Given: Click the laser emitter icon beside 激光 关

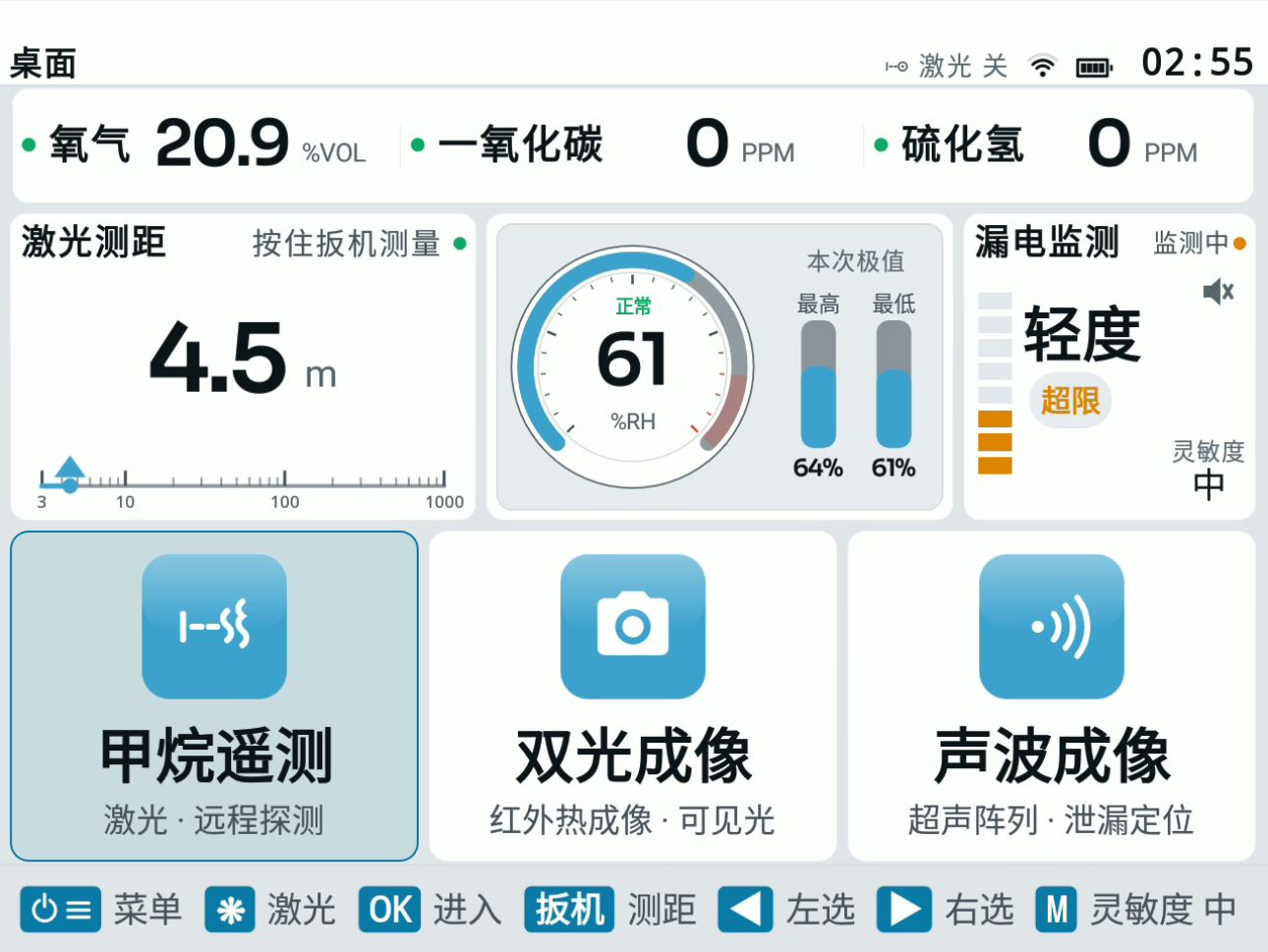Looking at the screenshot, I should [x=896, y=67].
